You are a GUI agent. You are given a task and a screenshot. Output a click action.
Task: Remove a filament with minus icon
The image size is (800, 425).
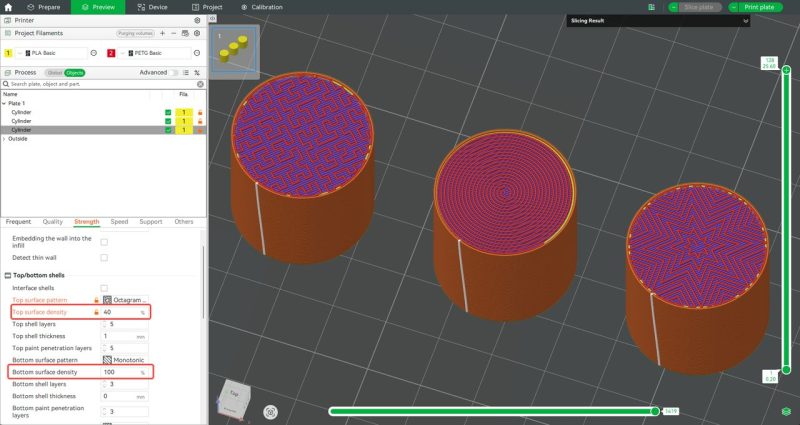[x=174, y=33]
